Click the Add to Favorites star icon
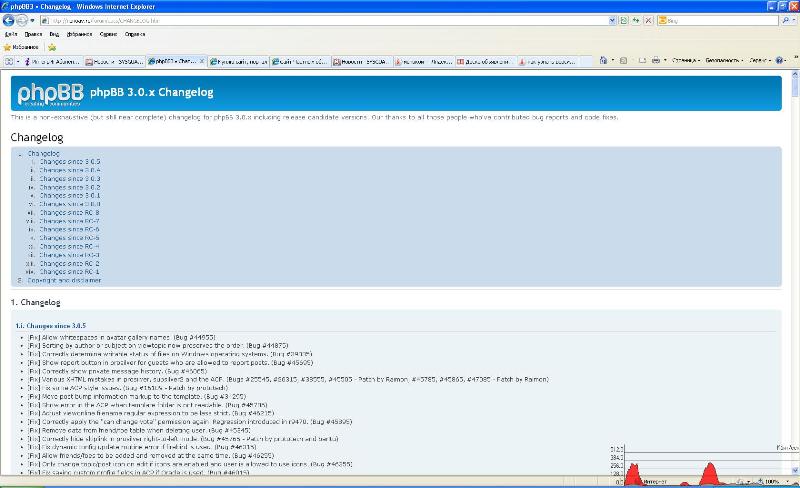This screenshot has width=800, height=488. (52, 46)
